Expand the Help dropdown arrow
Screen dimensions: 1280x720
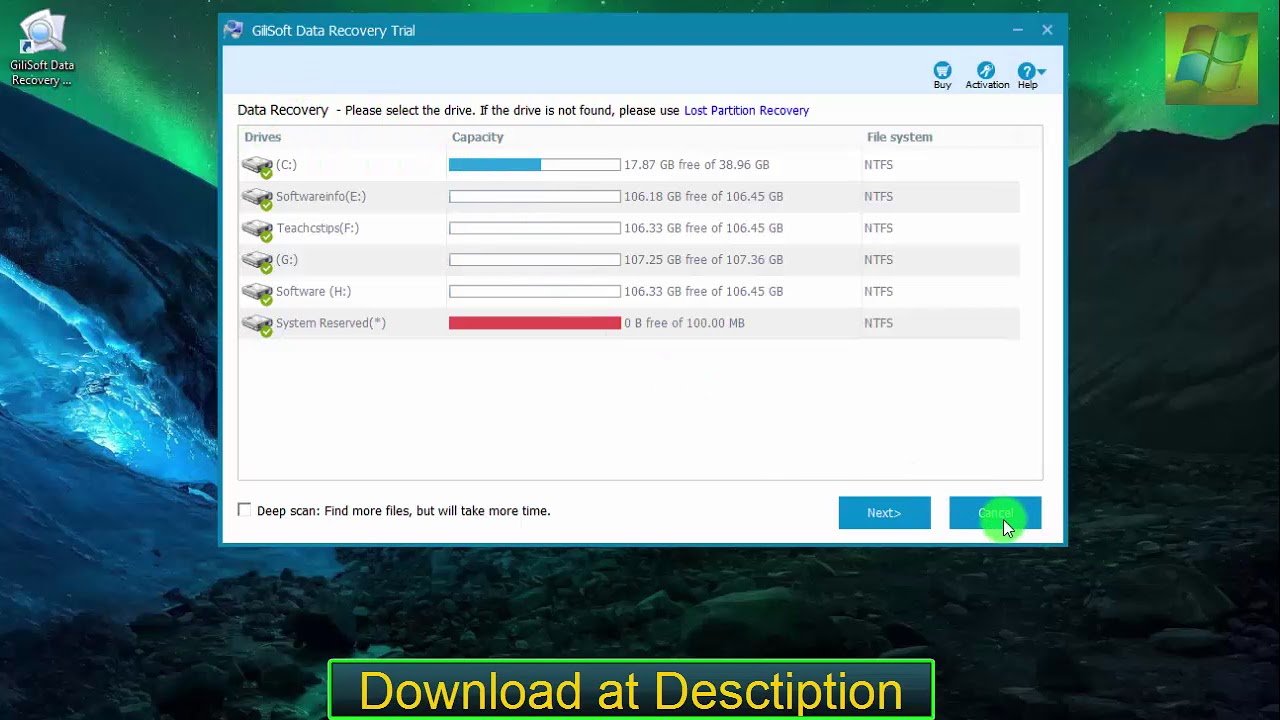(1042, 72)
